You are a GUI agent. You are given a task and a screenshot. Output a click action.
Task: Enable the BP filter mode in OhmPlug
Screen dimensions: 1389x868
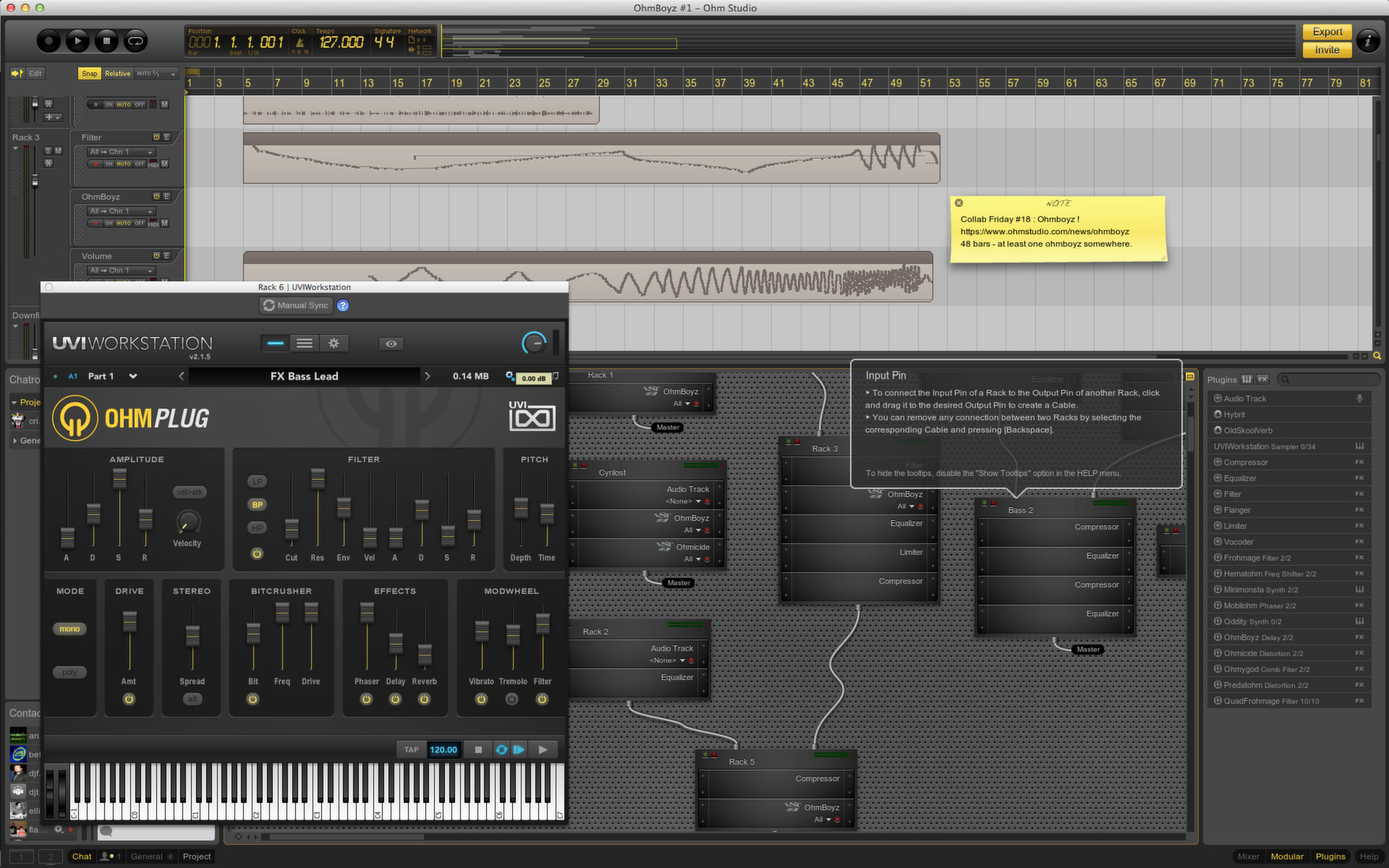[257, 504]
